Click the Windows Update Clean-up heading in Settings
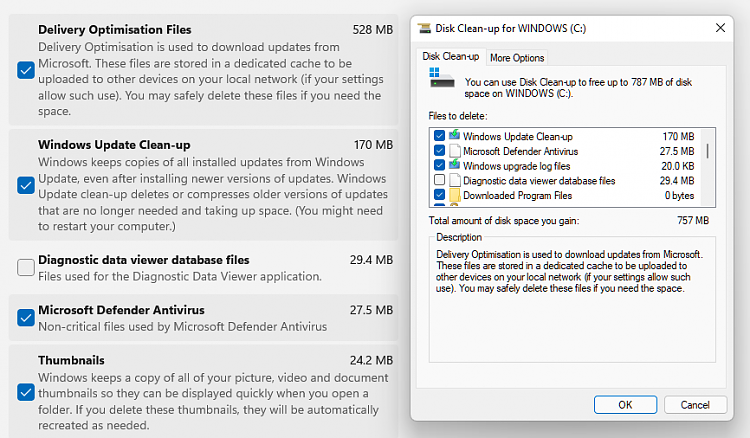Viewport: 750px width, 438px height. [114, 145]
